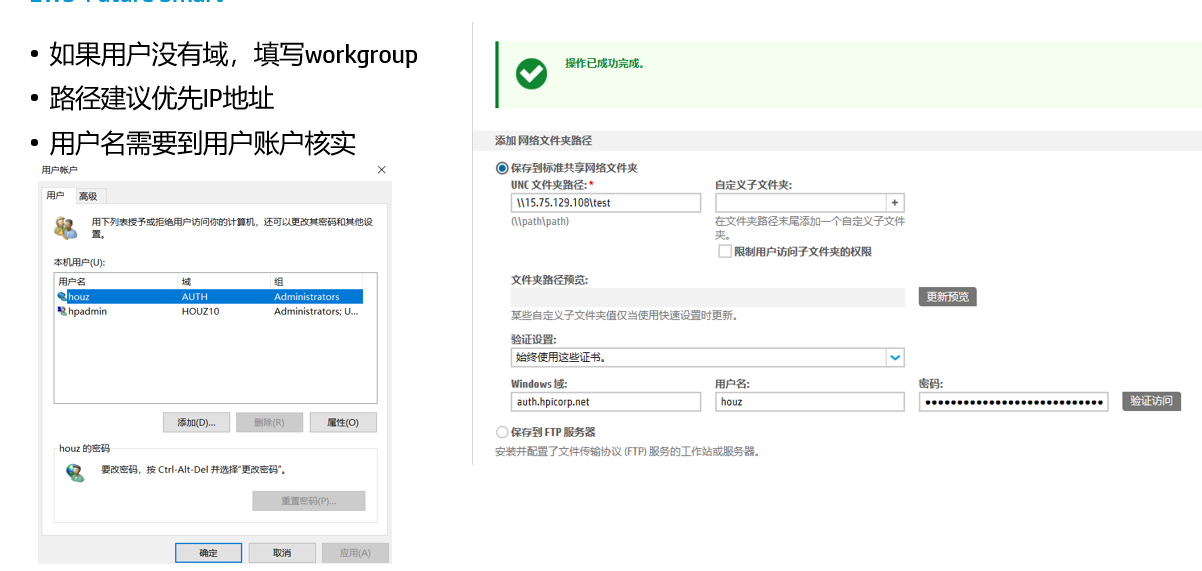Image resolution: width=1202 pixels, height=571 pixels.
Task: Click the 密码 password field
Action: (x=1013, y=401)
